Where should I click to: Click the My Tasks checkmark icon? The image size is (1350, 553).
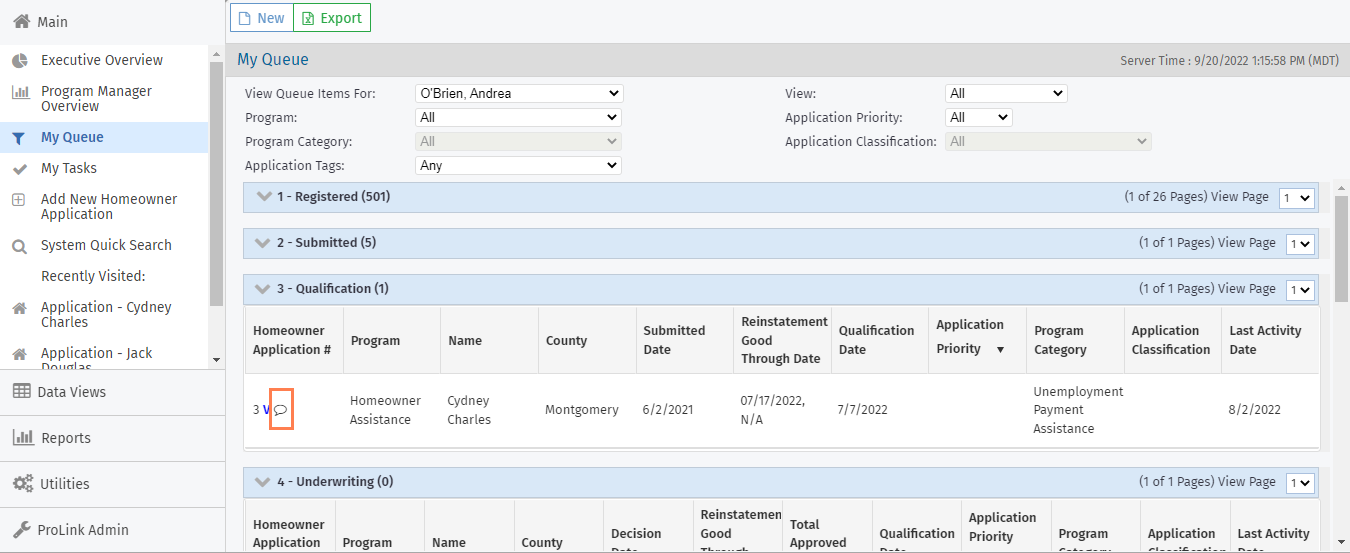19,169
